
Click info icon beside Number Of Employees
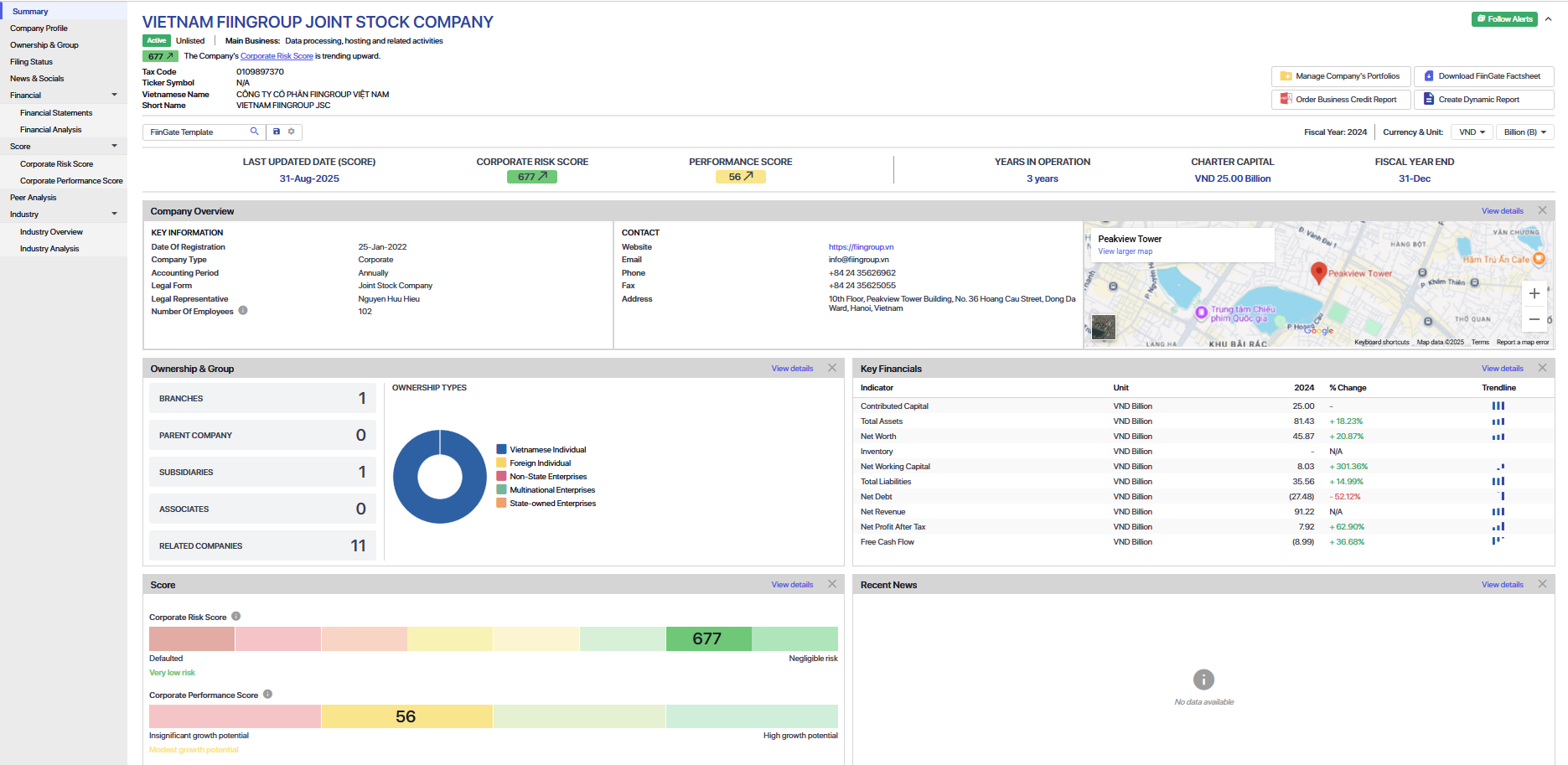pos(243,311)
